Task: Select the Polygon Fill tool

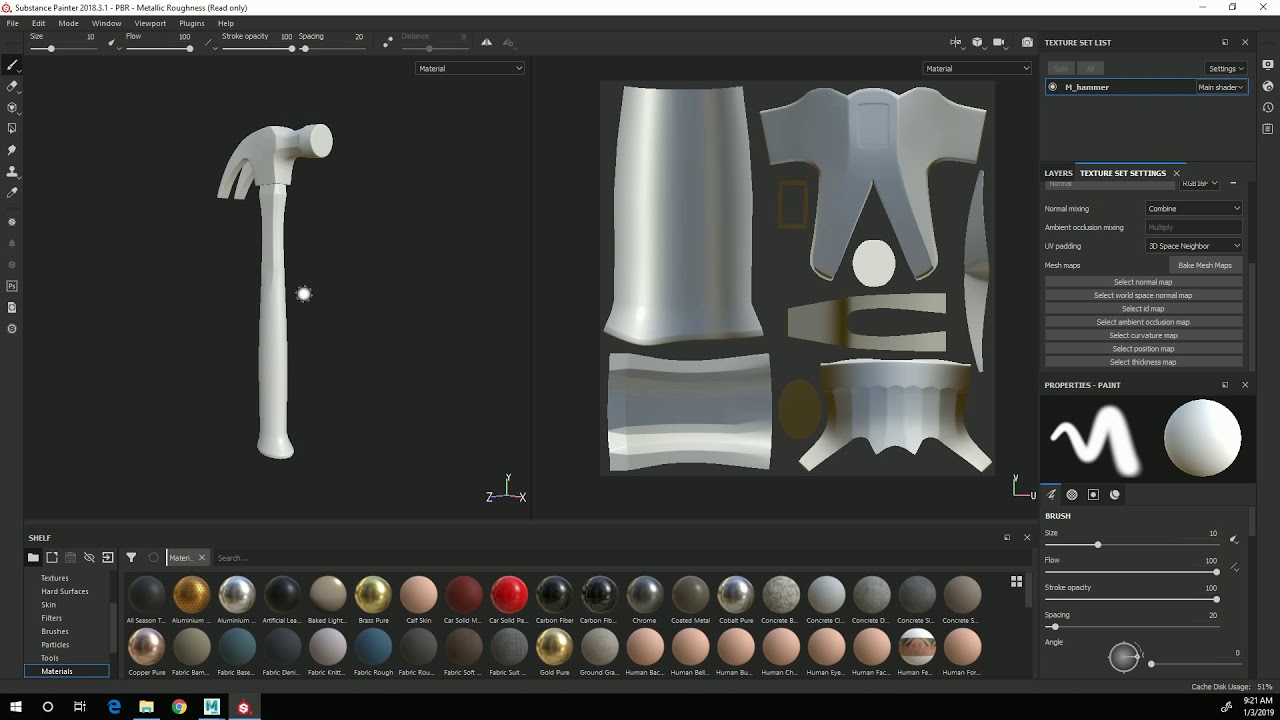Action: pyautogui.click(x=12, y=128)
